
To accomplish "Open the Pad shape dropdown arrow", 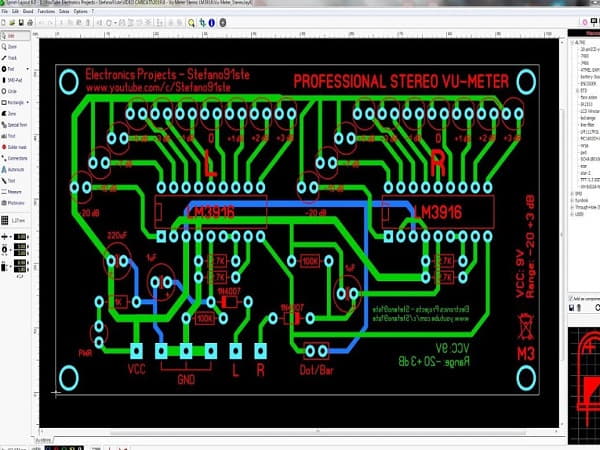I will [27, 69].
